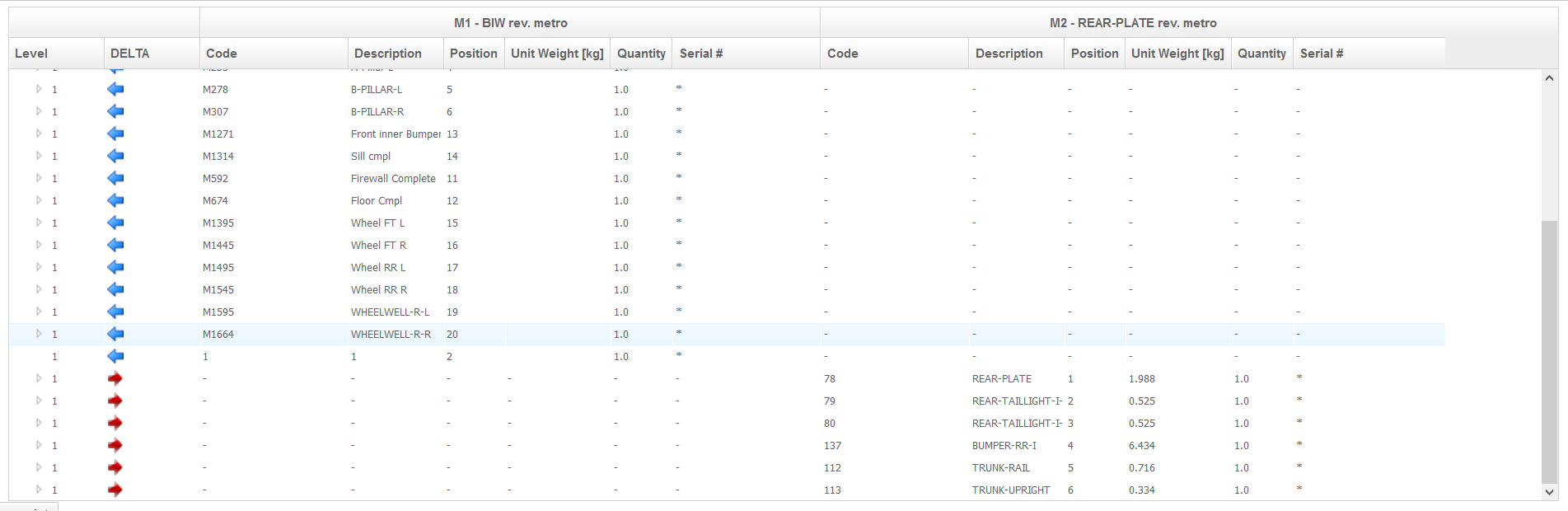Click the blue arrow for WHEELWELL-R-L
The image size is (1568, 511).
115,312
